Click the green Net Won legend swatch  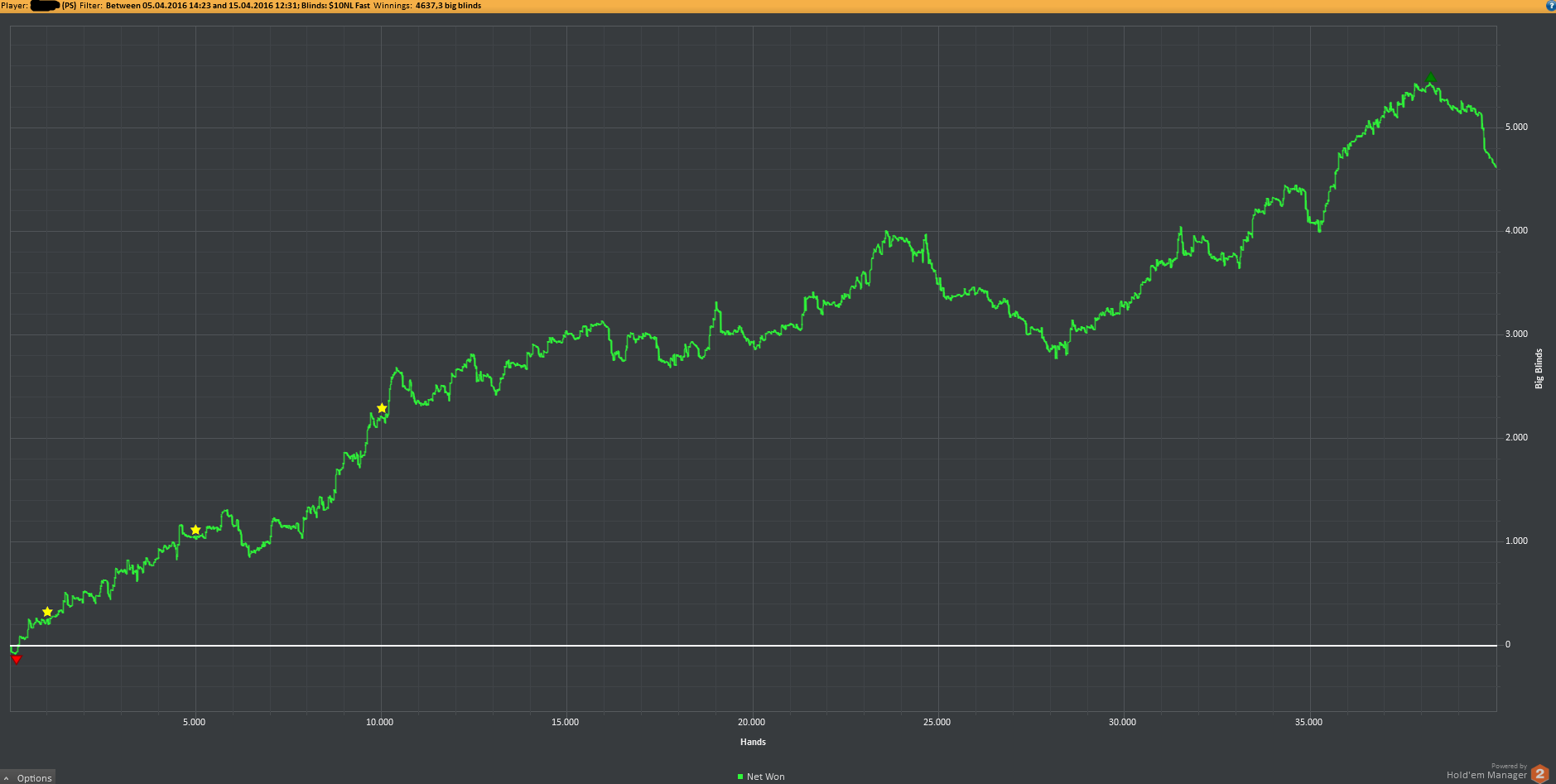(x=740, y=777)
